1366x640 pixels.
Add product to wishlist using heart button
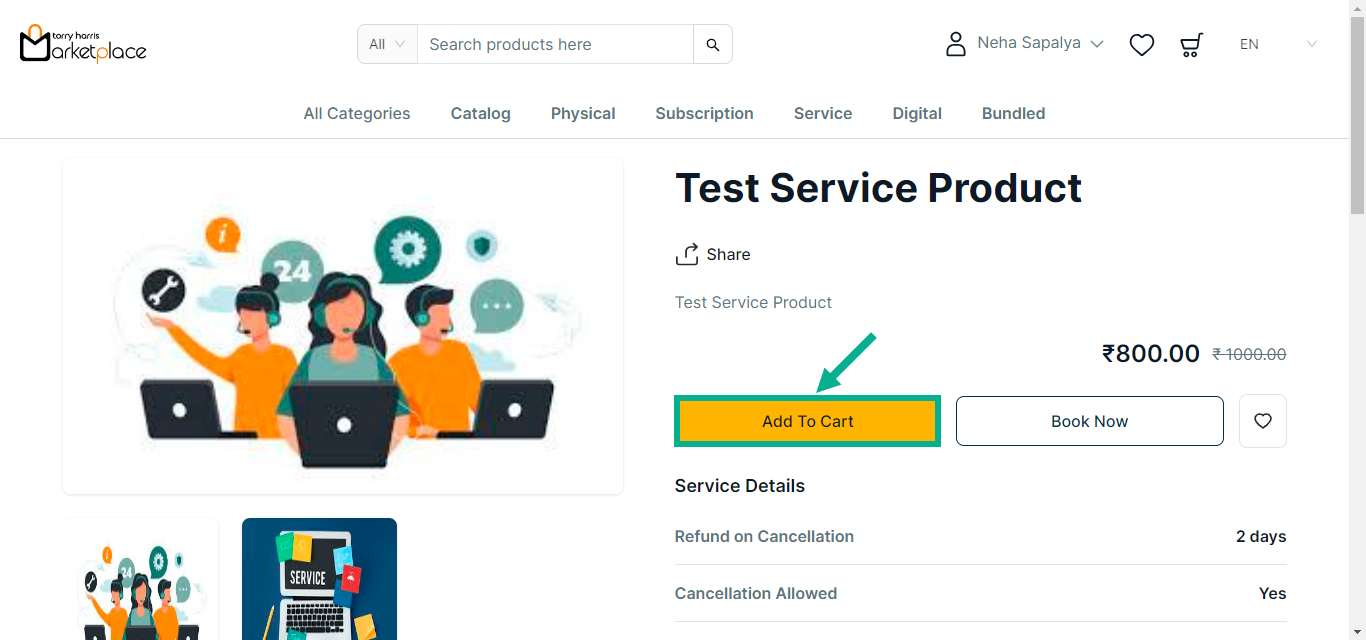(x=1262, y=421)
